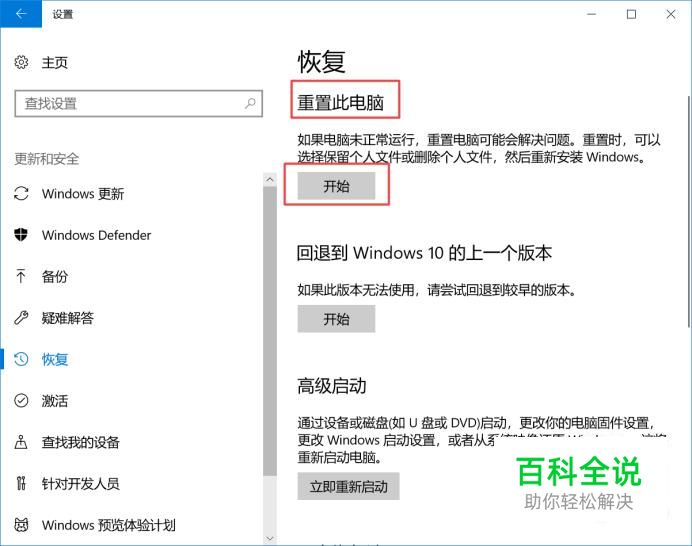This screenshot has width=692, height=546.
Task: Click the 恢复 page title
Action: [x=321, y=61]
